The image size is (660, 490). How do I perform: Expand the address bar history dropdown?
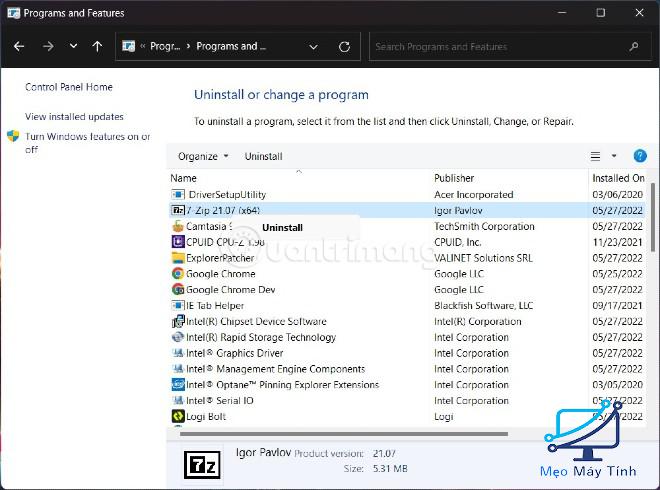click(313, 47)
